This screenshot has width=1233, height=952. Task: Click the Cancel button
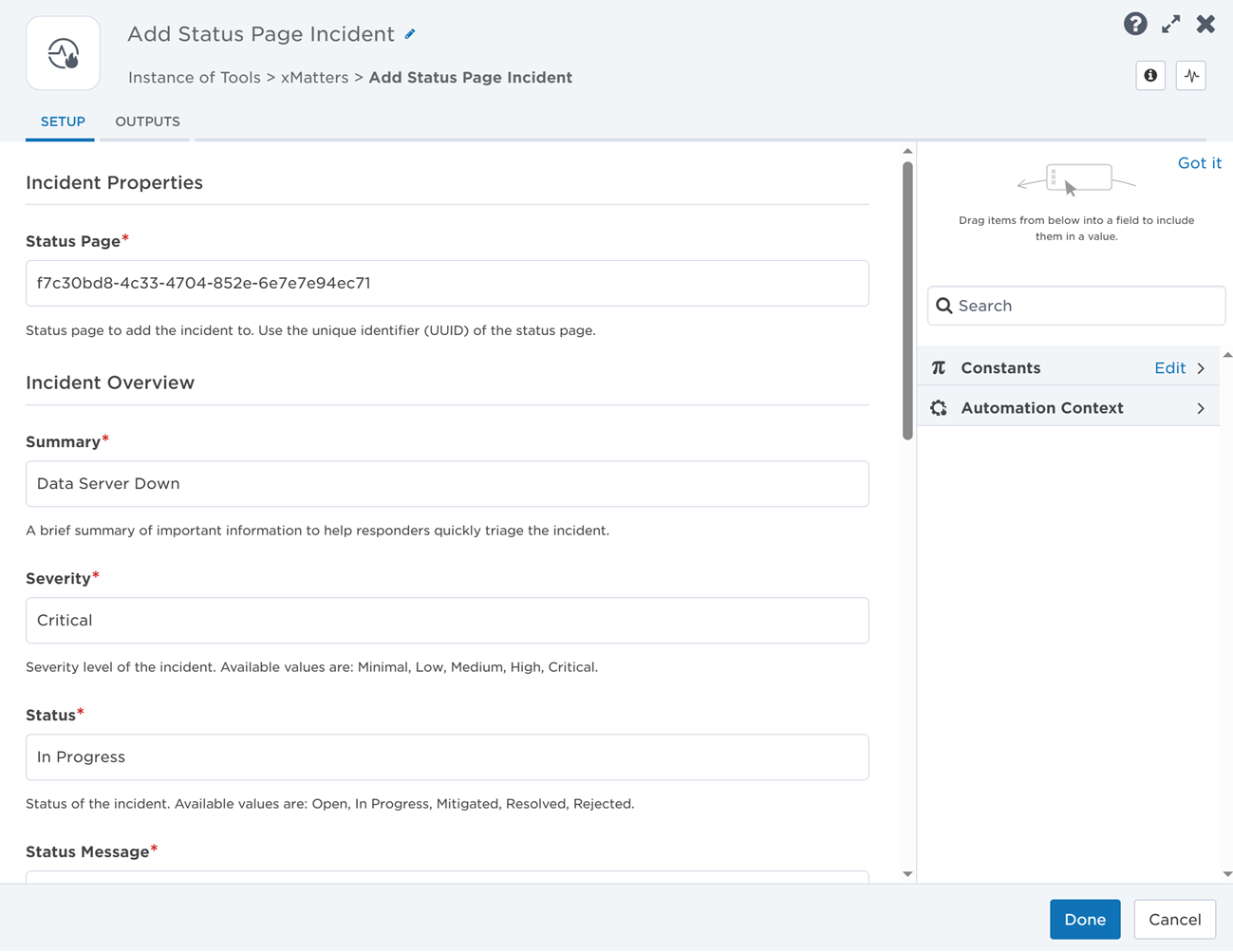(1174, 919)
